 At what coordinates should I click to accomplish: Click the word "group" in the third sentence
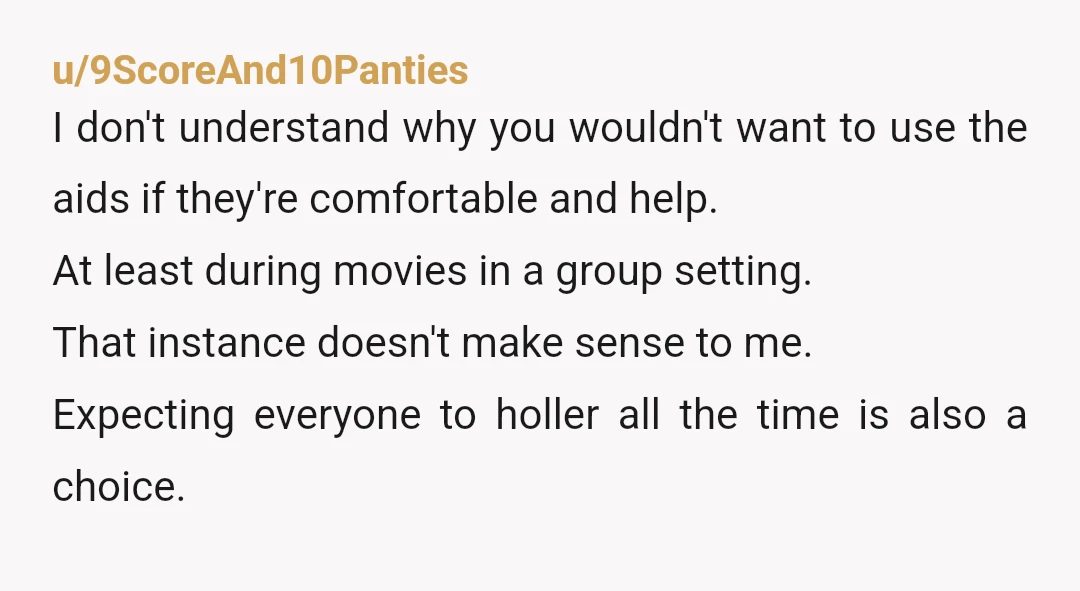tap(609, 273)
